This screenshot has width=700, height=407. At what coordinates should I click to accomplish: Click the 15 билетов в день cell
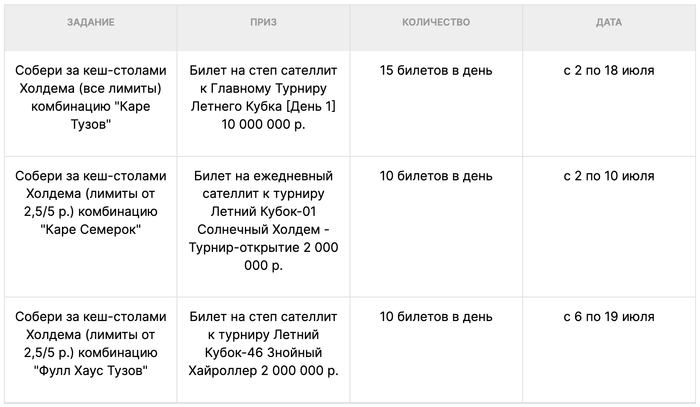[436, 71]
